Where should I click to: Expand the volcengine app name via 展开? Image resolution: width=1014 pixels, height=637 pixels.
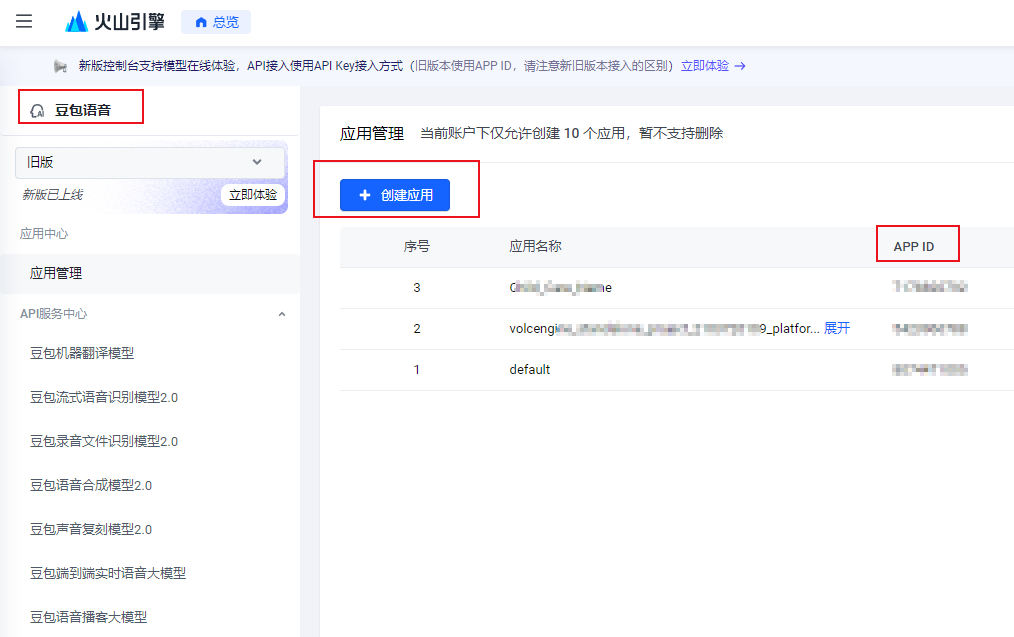click(837, 329)
